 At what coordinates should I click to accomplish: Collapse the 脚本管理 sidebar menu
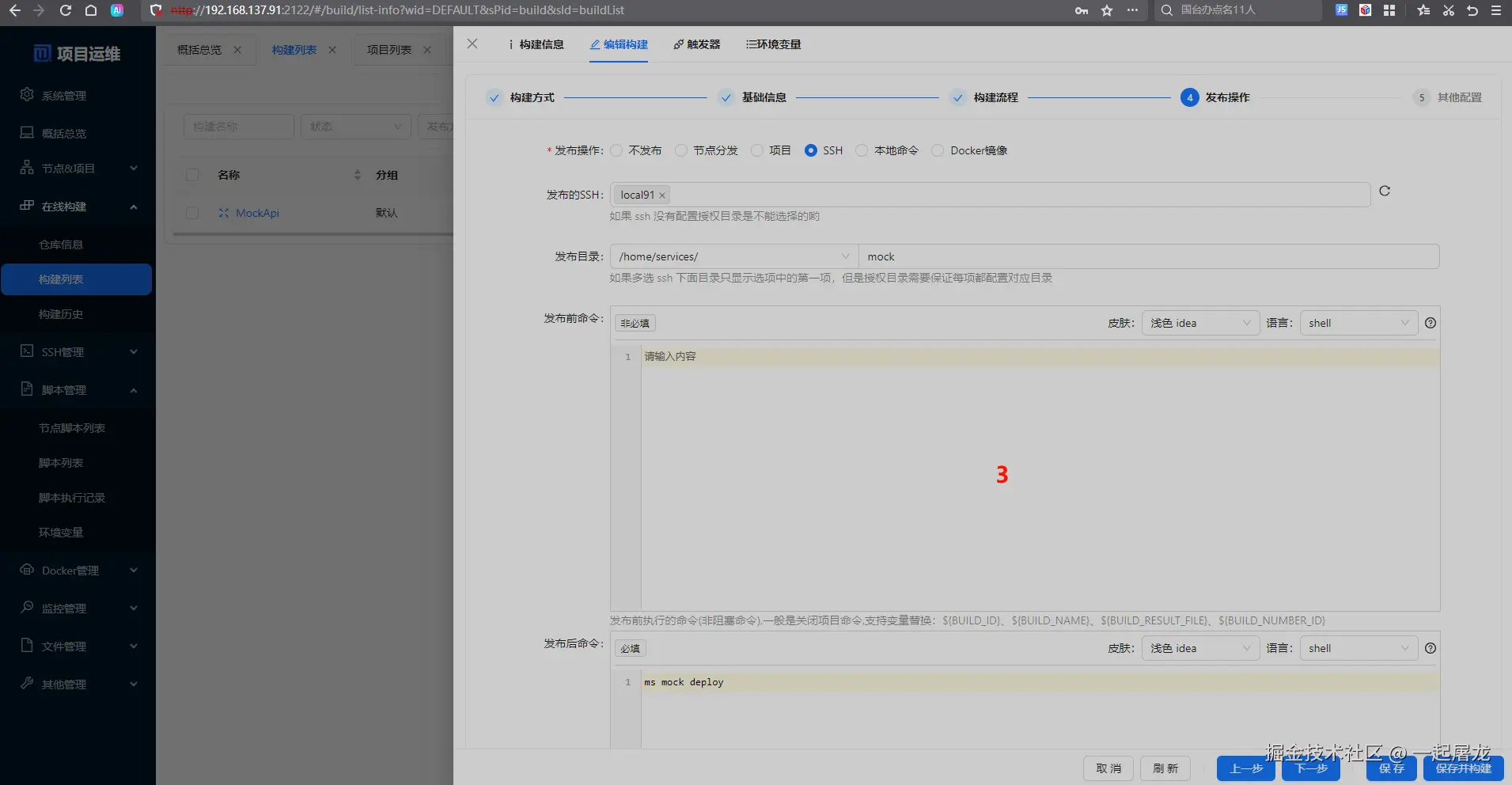(78, 390)
